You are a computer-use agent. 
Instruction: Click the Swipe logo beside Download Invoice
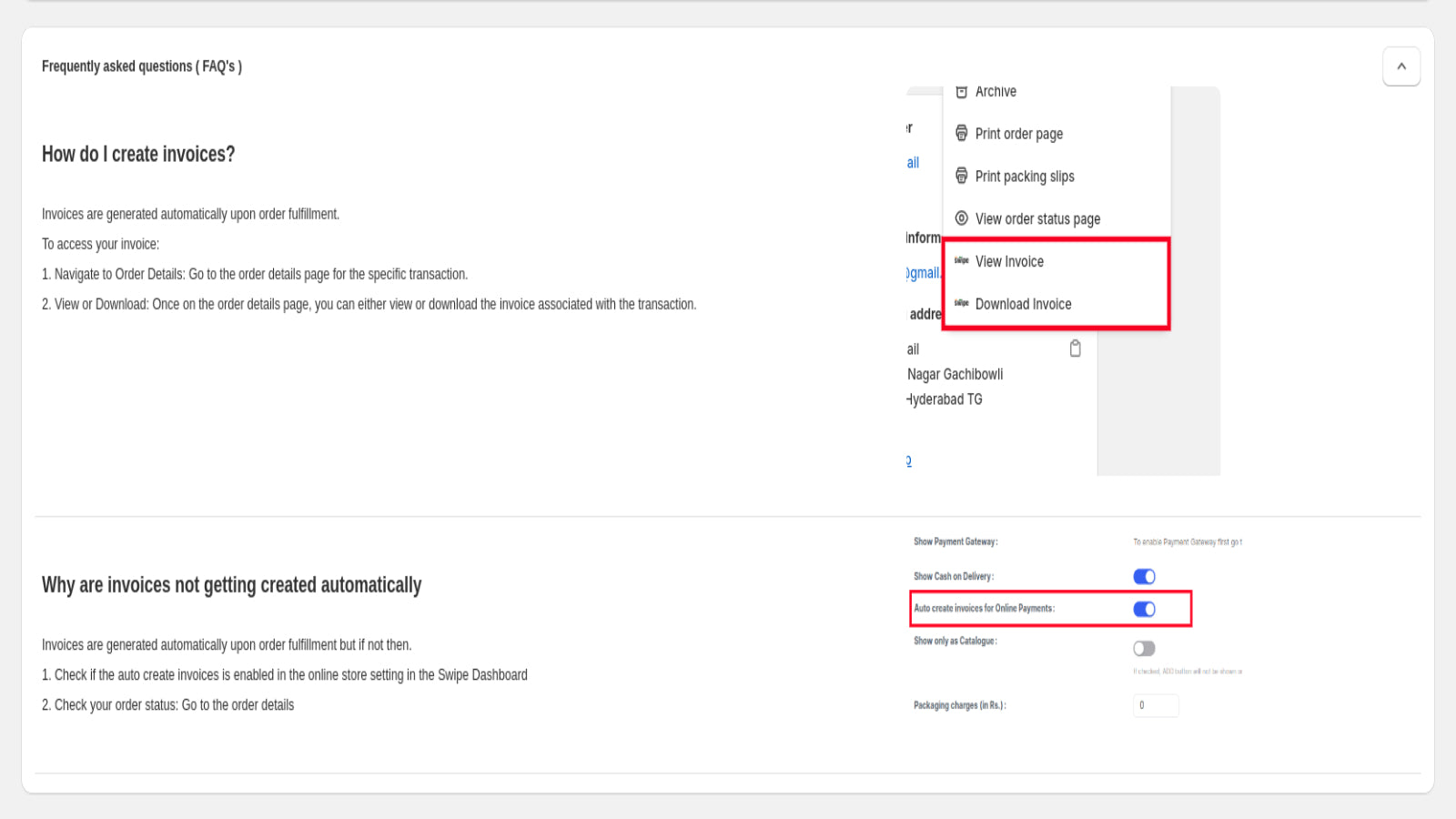(962, 304)
